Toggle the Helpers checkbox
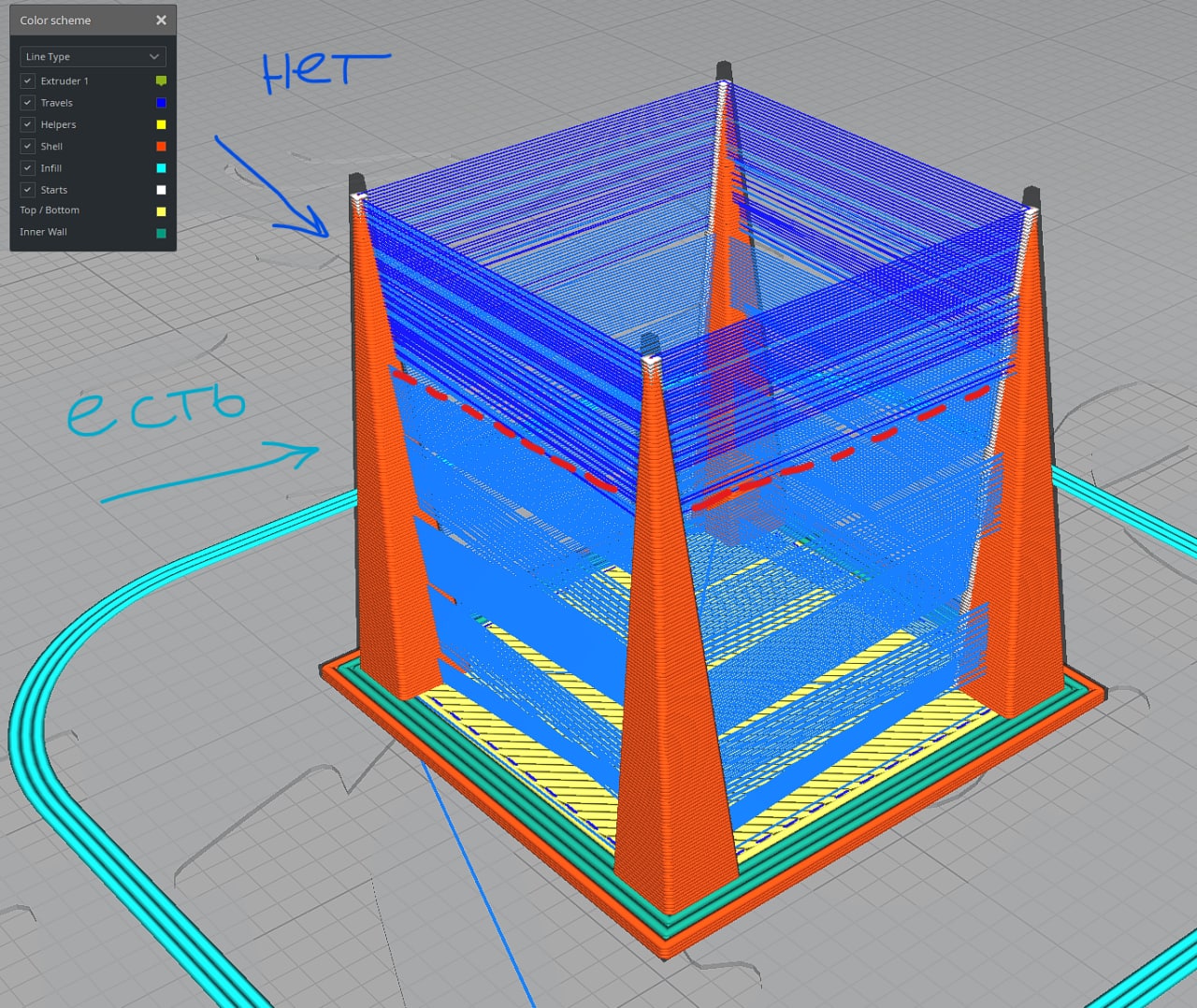This screenshot has width=1197, height=1008. (27, 124)
